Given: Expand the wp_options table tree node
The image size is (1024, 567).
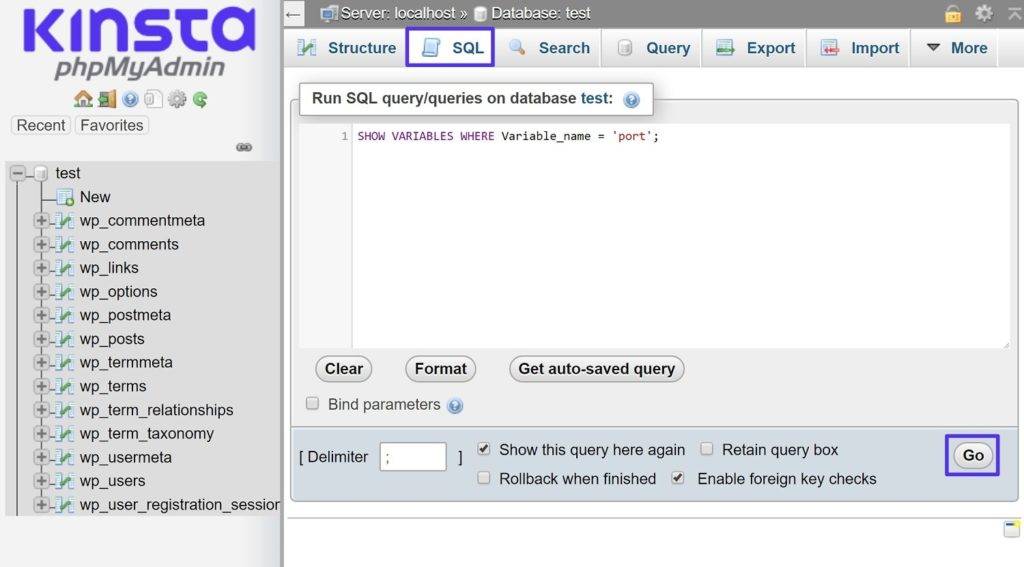Looking at the screenshot, I should coord(41,292).
